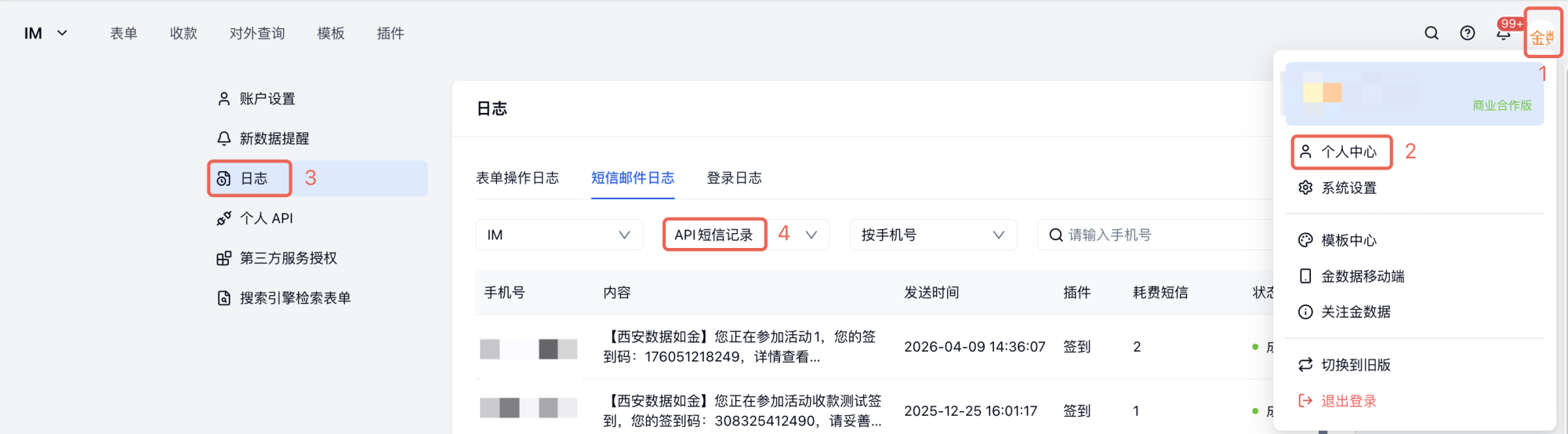Open the 对外查询 top menu
Image resolution: width=1568 pixels, height=434 pixels.
pos(257,33)
